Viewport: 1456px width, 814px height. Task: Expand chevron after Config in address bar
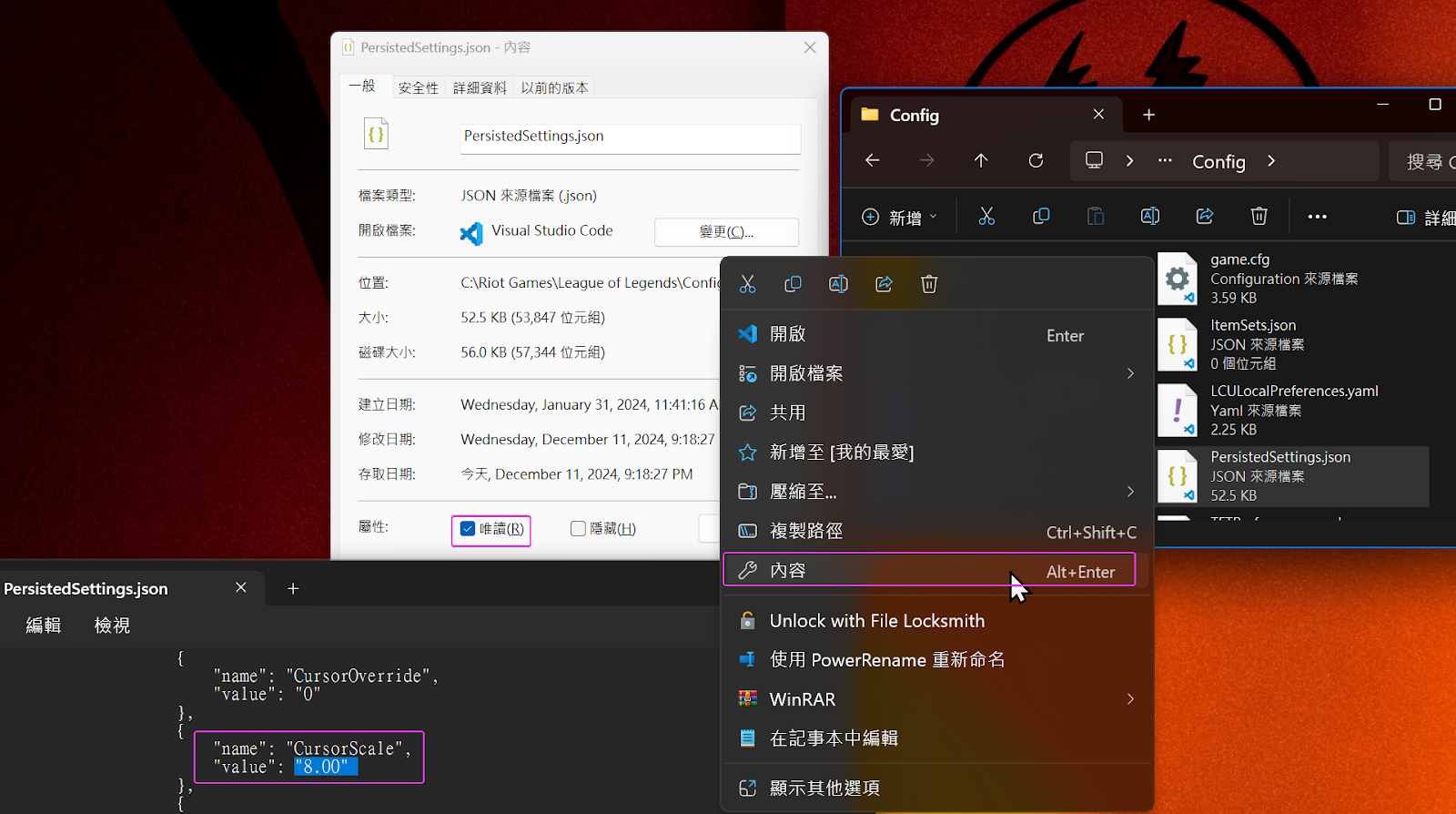(1271, 161)
